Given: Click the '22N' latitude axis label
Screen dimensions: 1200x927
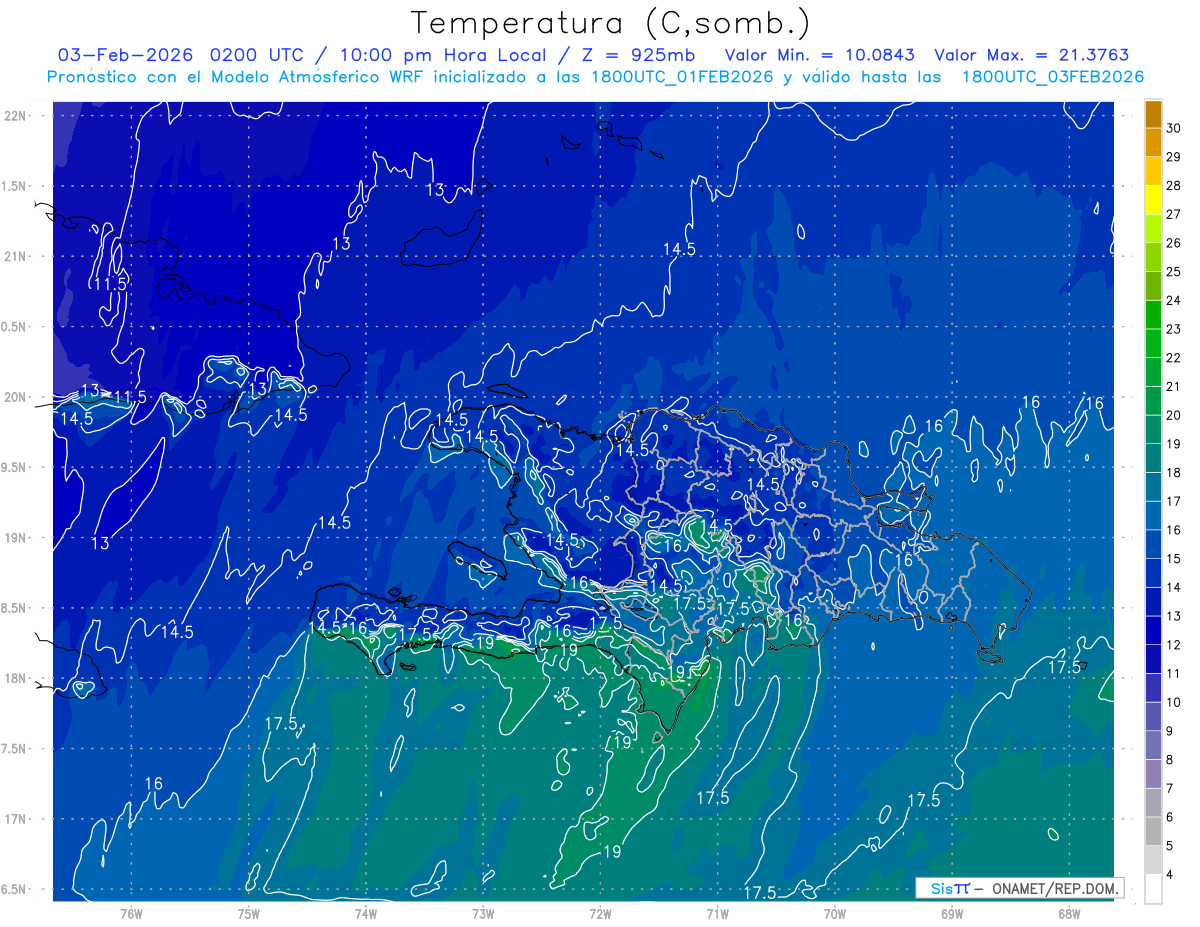Looking at the screenshot, I should (16, 116).
